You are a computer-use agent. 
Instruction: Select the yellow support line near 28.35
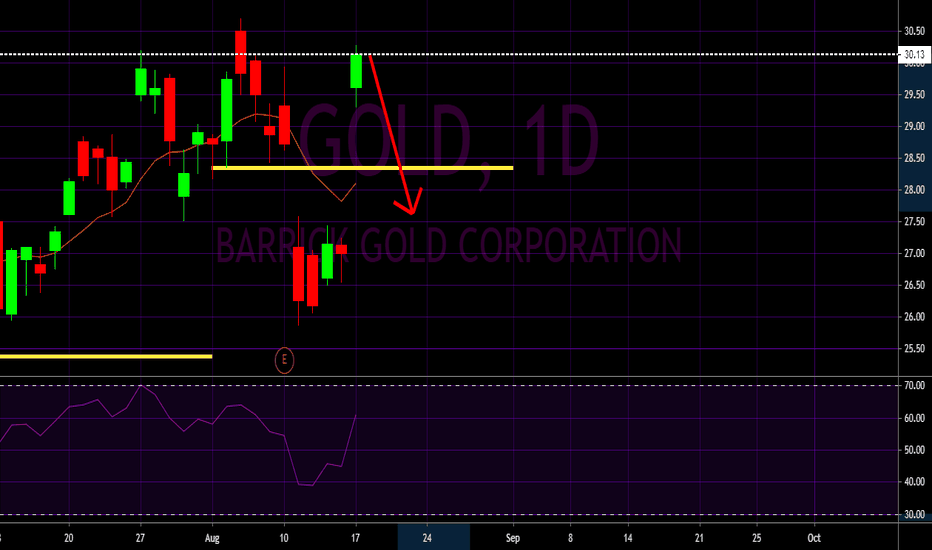(363, 168)
